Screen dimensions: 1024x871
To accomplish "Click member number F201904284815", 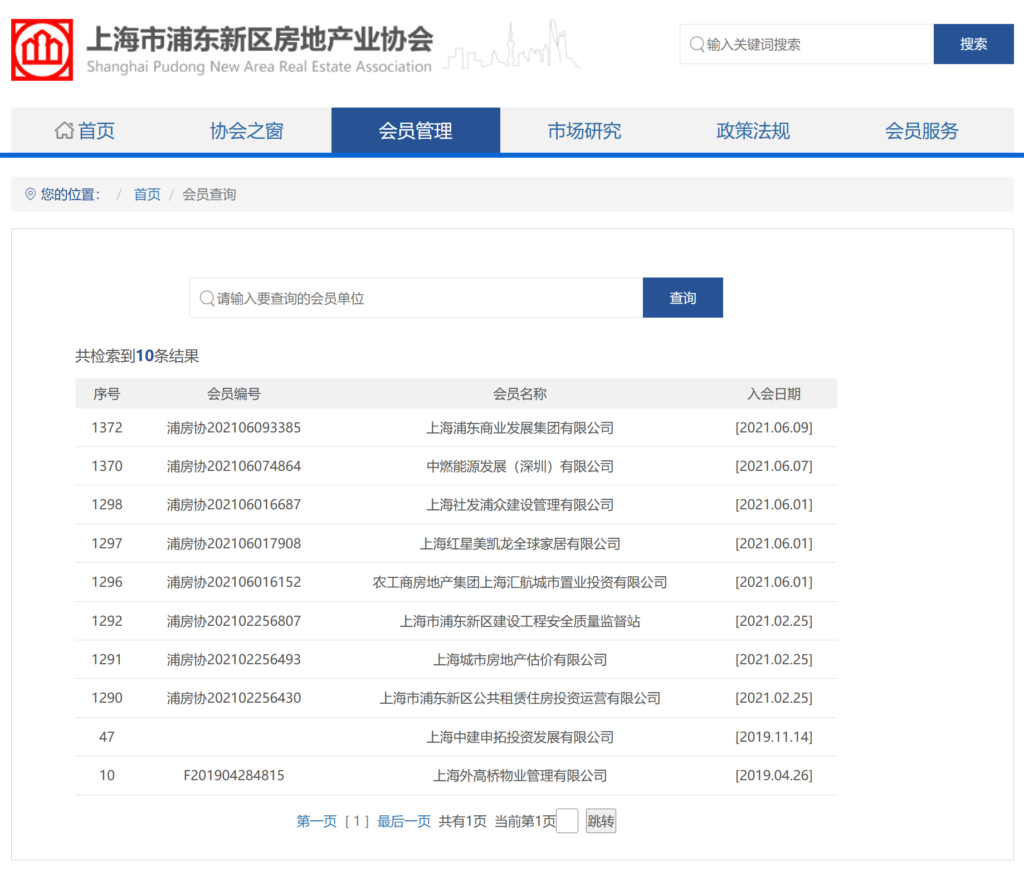I will (x=234, y=775).
